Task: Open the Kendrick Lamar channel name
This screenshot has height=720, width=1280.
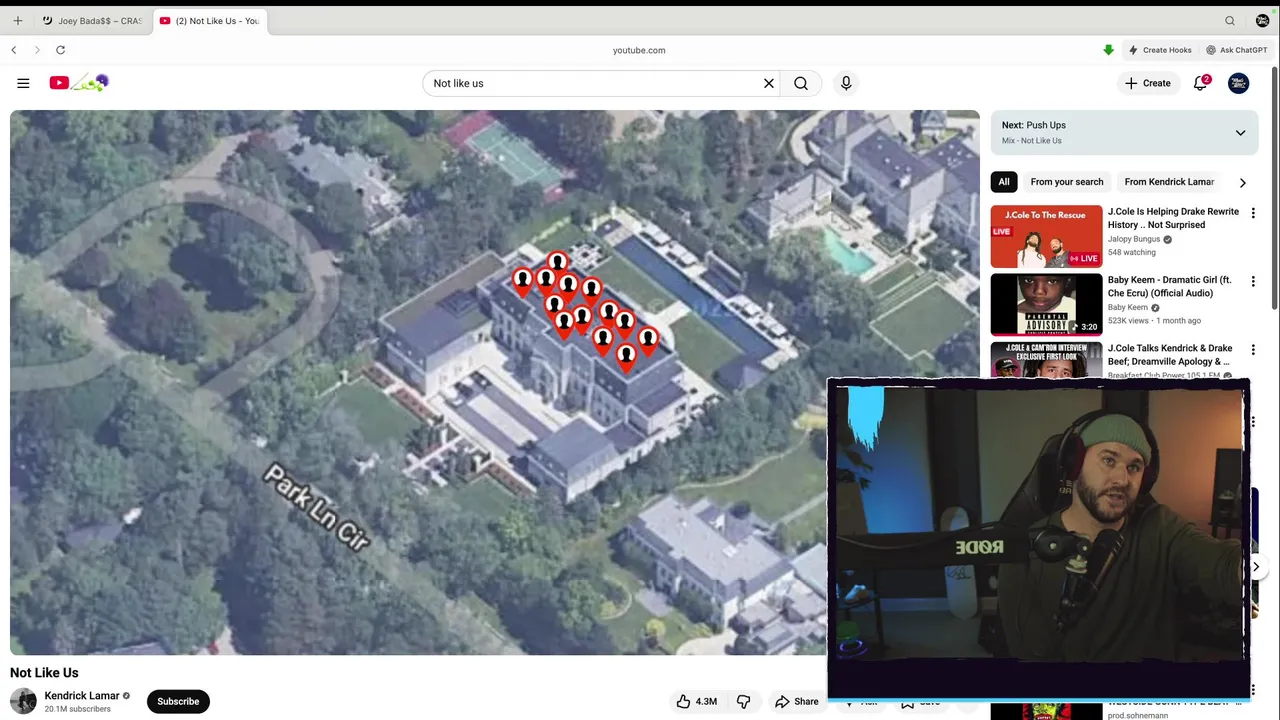Action: click(82, 695)
